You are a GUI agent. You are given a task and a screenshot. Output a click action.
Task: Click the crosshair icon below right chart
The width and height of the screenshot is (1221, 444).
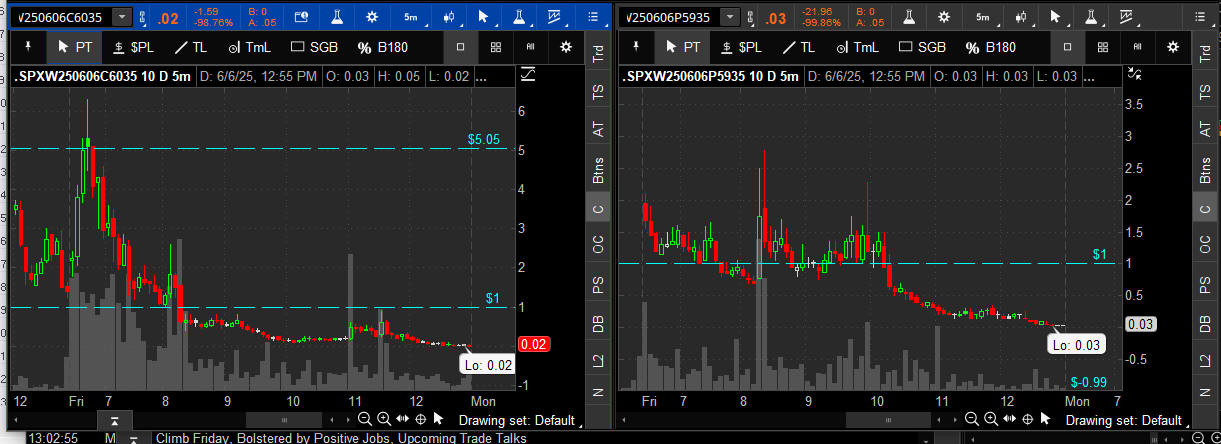[x=1030, y=420]
